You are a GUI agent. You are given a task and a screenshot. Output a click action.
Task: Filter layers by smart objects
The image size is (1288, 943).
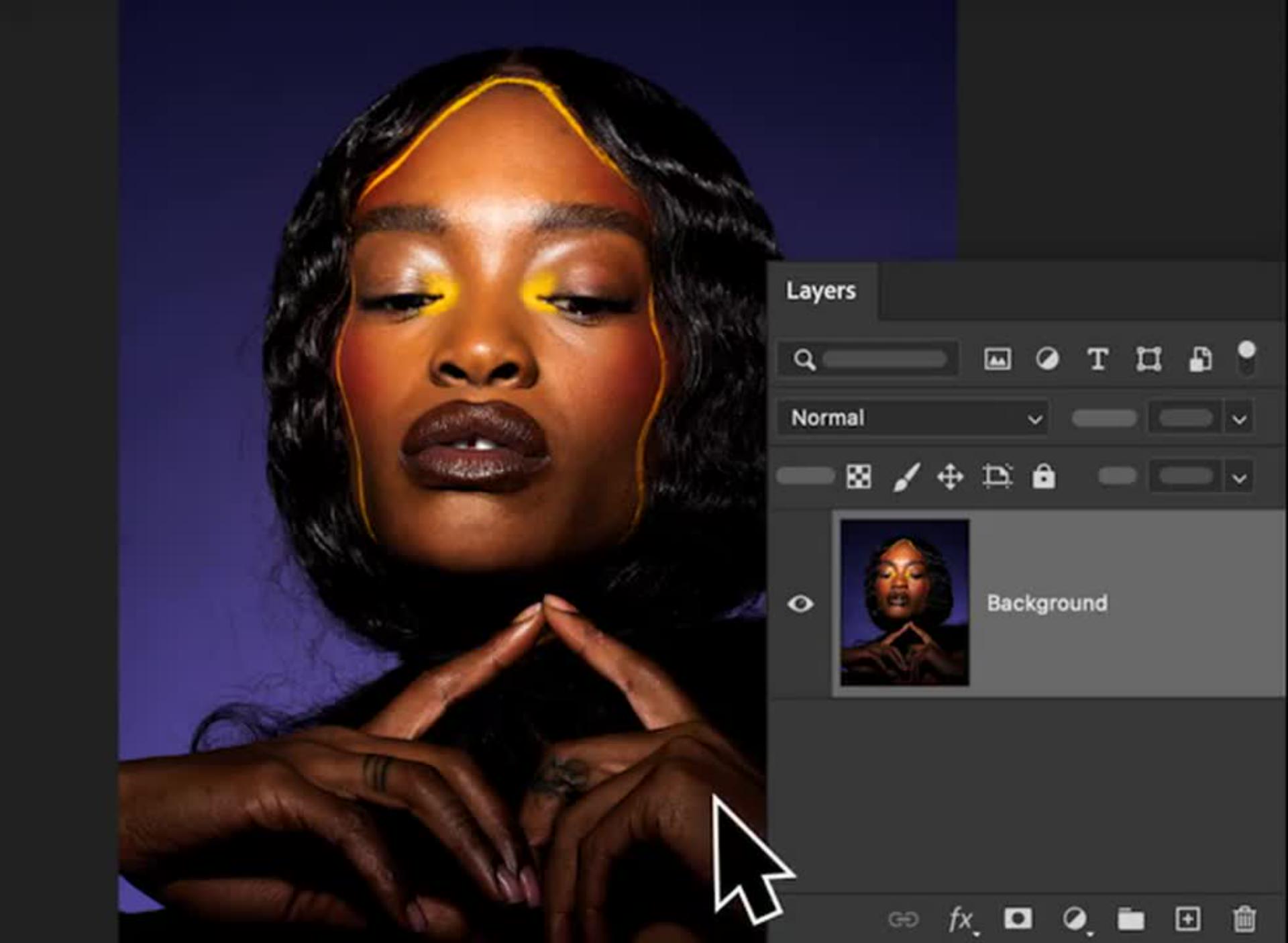tap(1200, 359)
